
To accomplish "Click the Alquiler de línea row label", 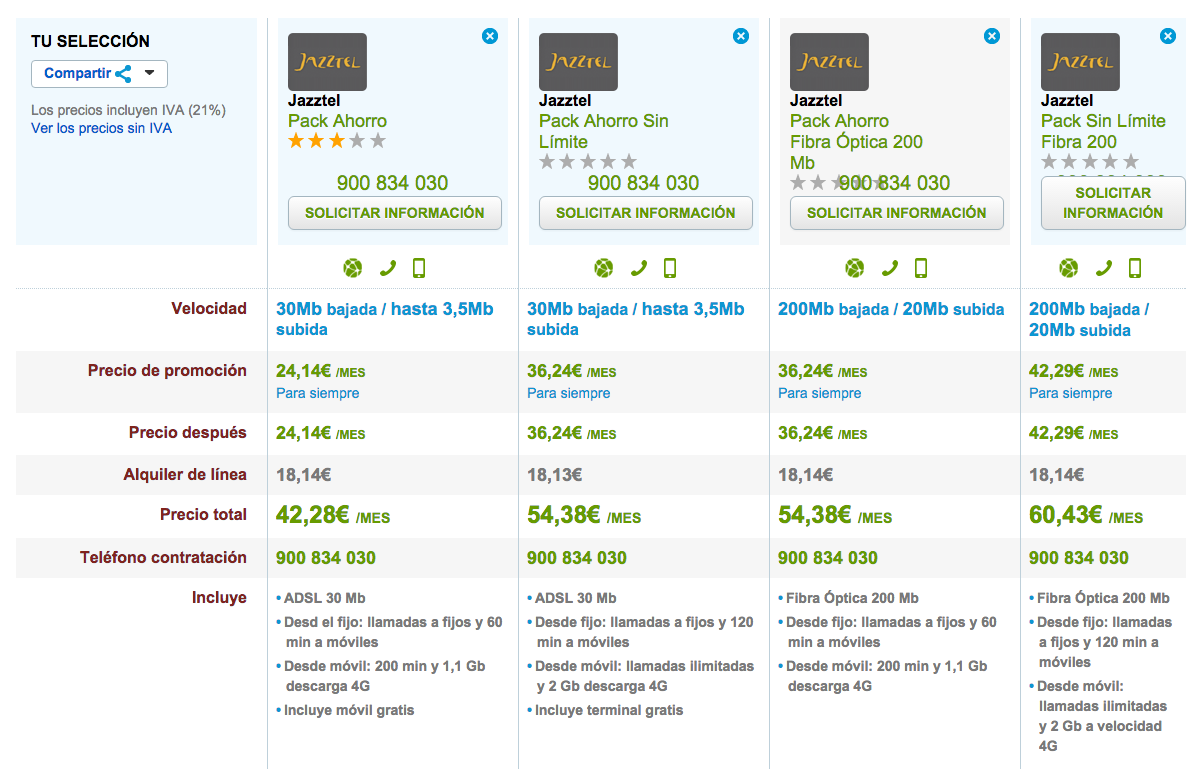I will pyautogui.click(x=185, y=474).
